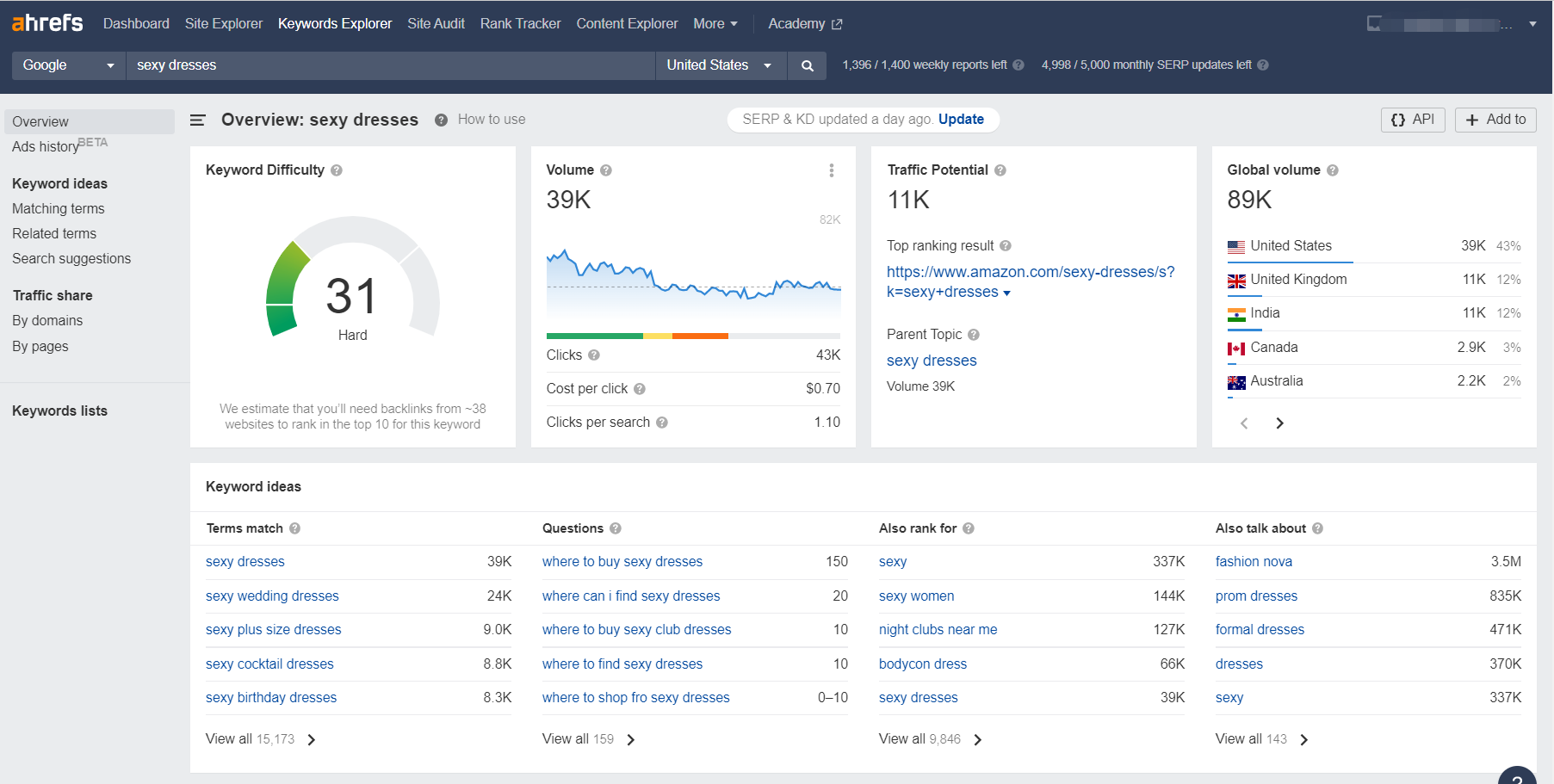Open the United States country dropdown
The height and width of the screenshot is (784, 1554).
pos(720,65)
